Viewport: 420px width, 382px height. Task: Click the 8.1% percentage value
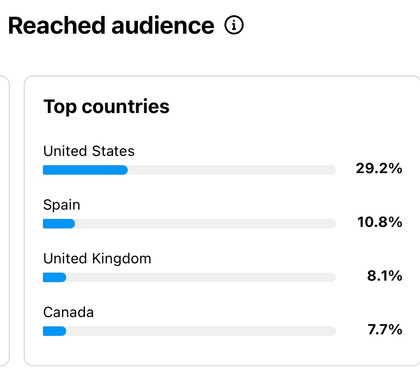385,276
